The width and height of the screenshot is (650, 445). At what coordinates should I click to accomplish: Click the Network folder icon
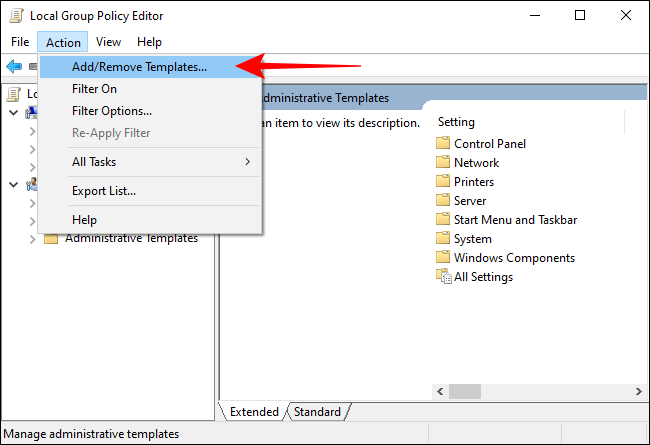443,162
